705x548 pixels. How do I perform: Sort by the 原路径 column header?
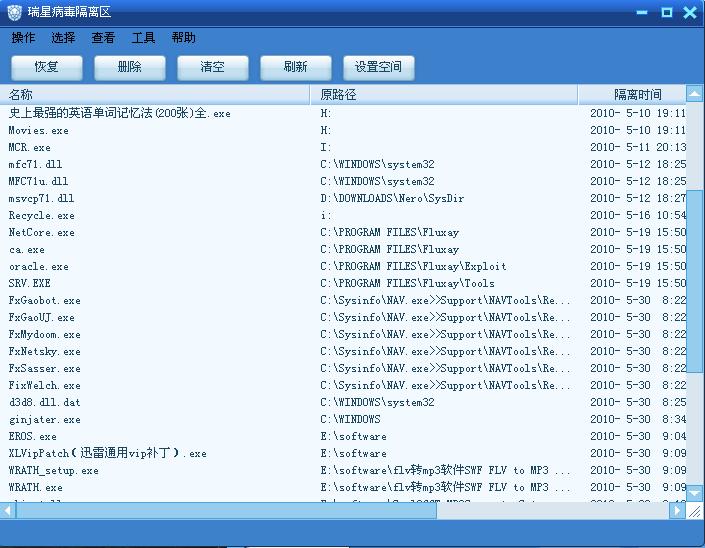(x=444, y=94)
